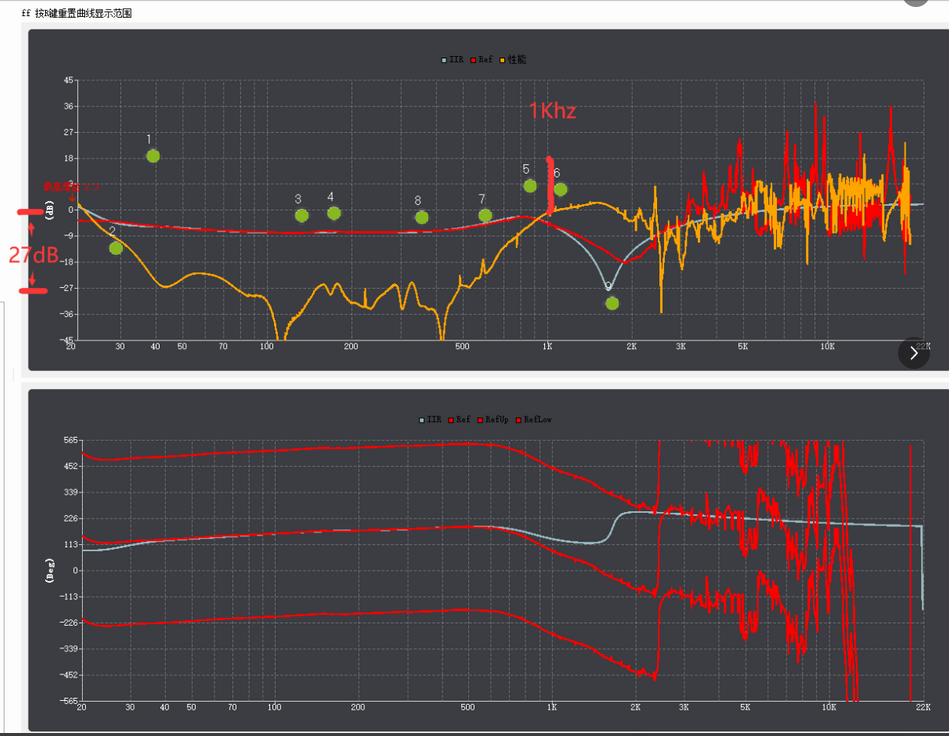This screenshot has width=949, height=736.
Task: Select filter node 2 on the dB chart
Action: pos(116,248)
